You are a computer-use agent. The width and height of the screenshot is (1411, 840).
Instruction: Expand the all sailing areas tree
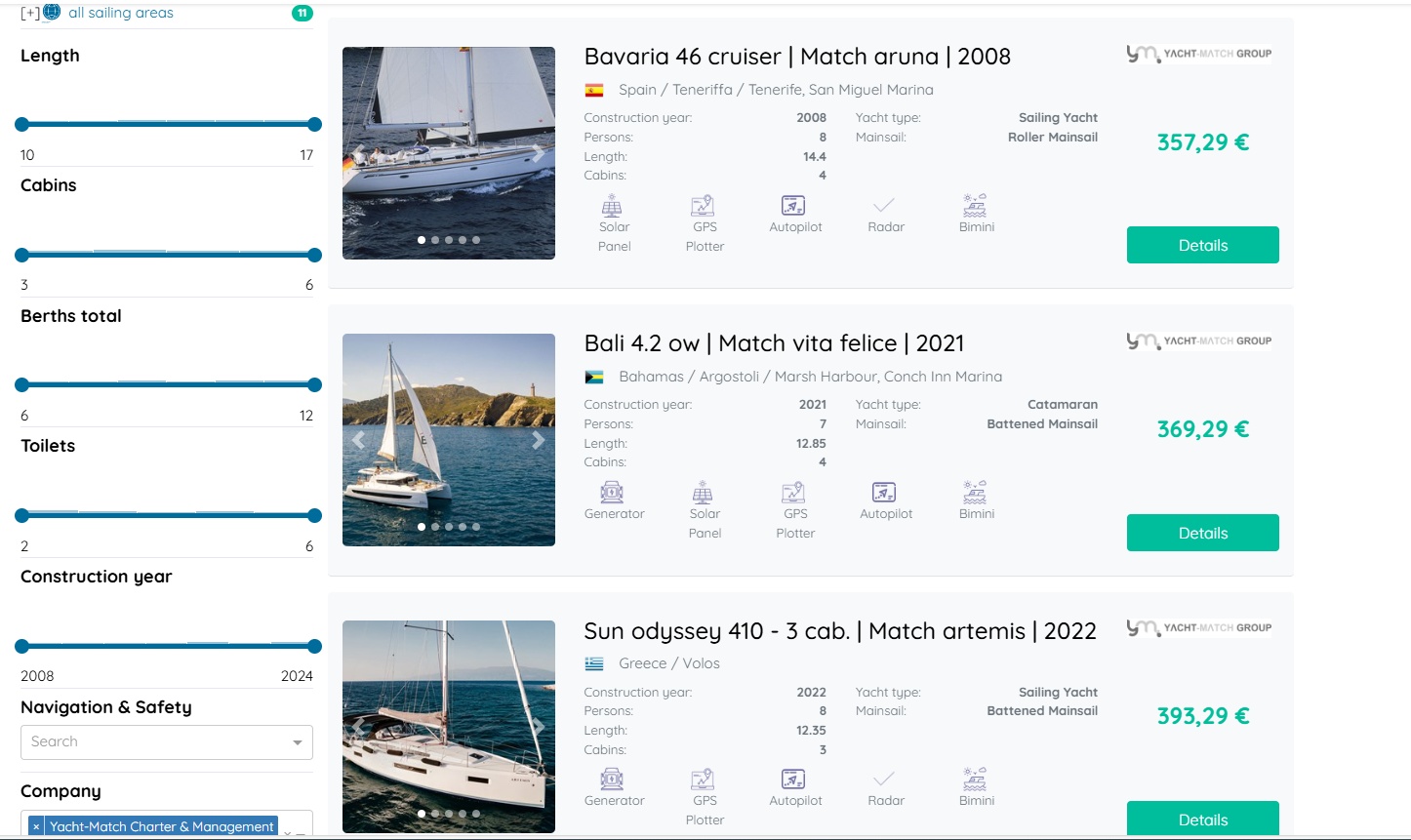(29, 13)
